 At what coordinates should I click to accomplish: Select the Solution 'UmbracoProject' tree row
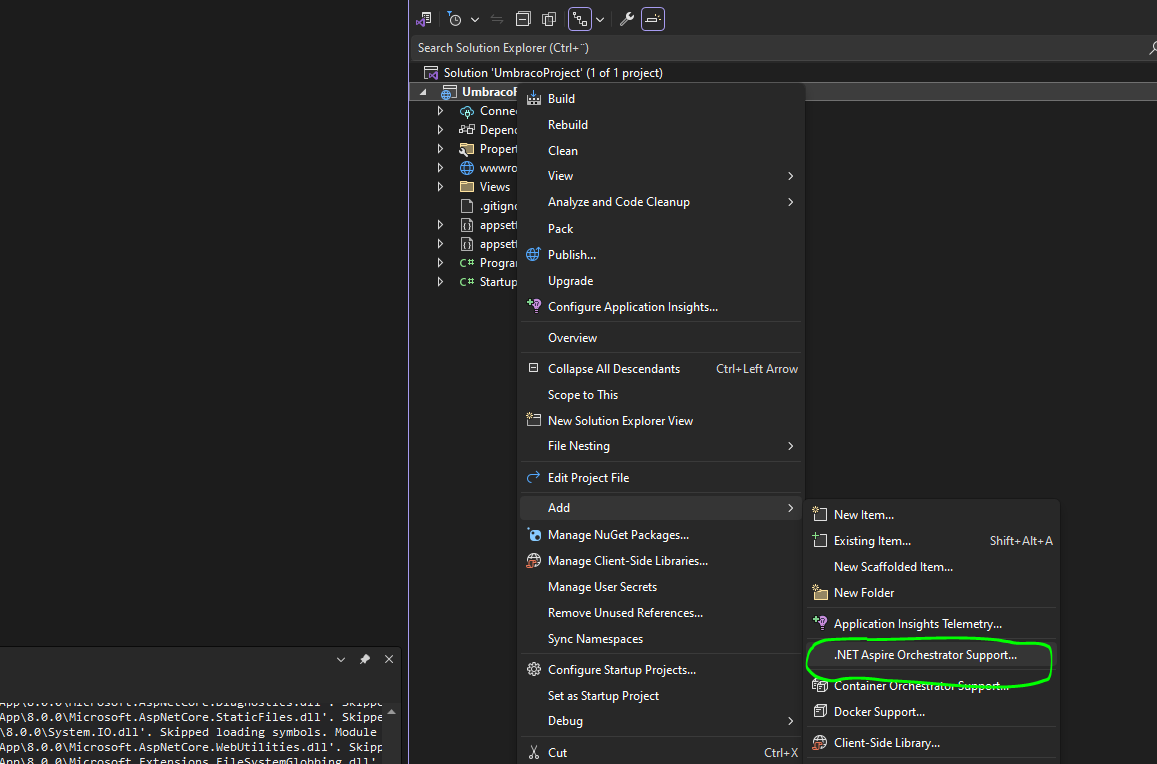pos(784,72)
